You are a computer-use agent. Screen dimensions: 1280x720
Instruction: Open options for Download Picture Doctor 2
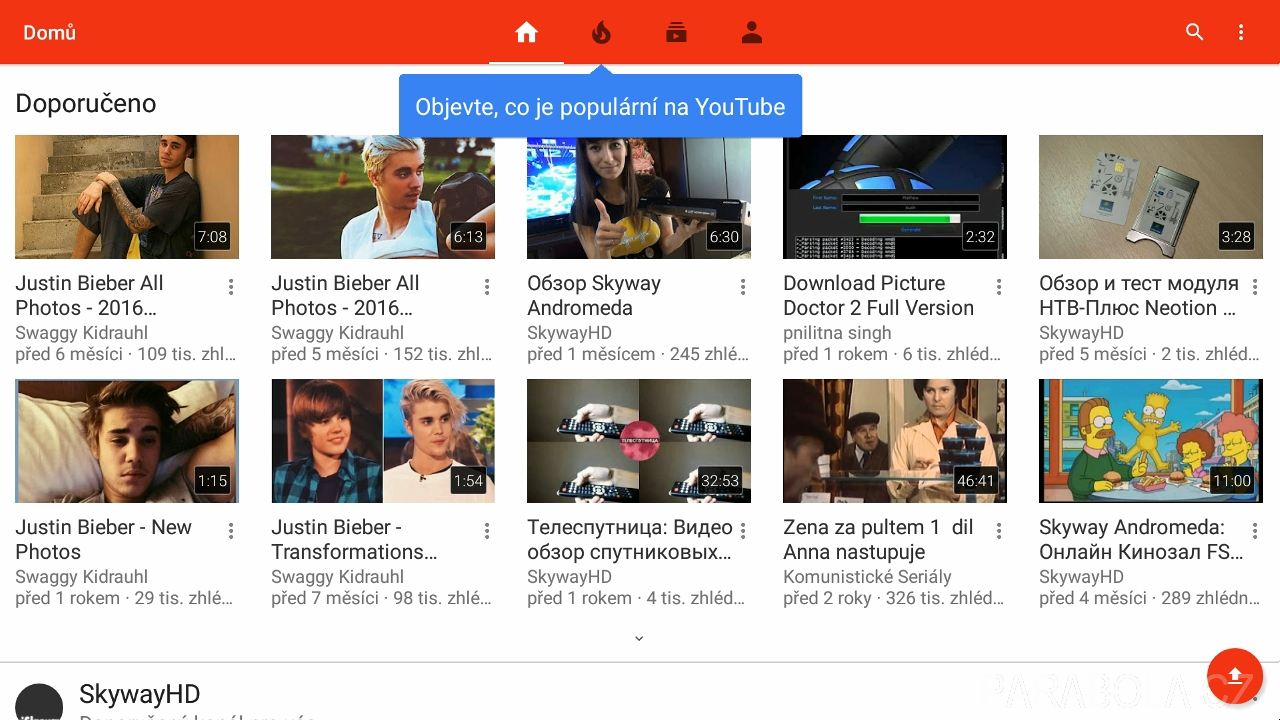(x=999, y=287)
